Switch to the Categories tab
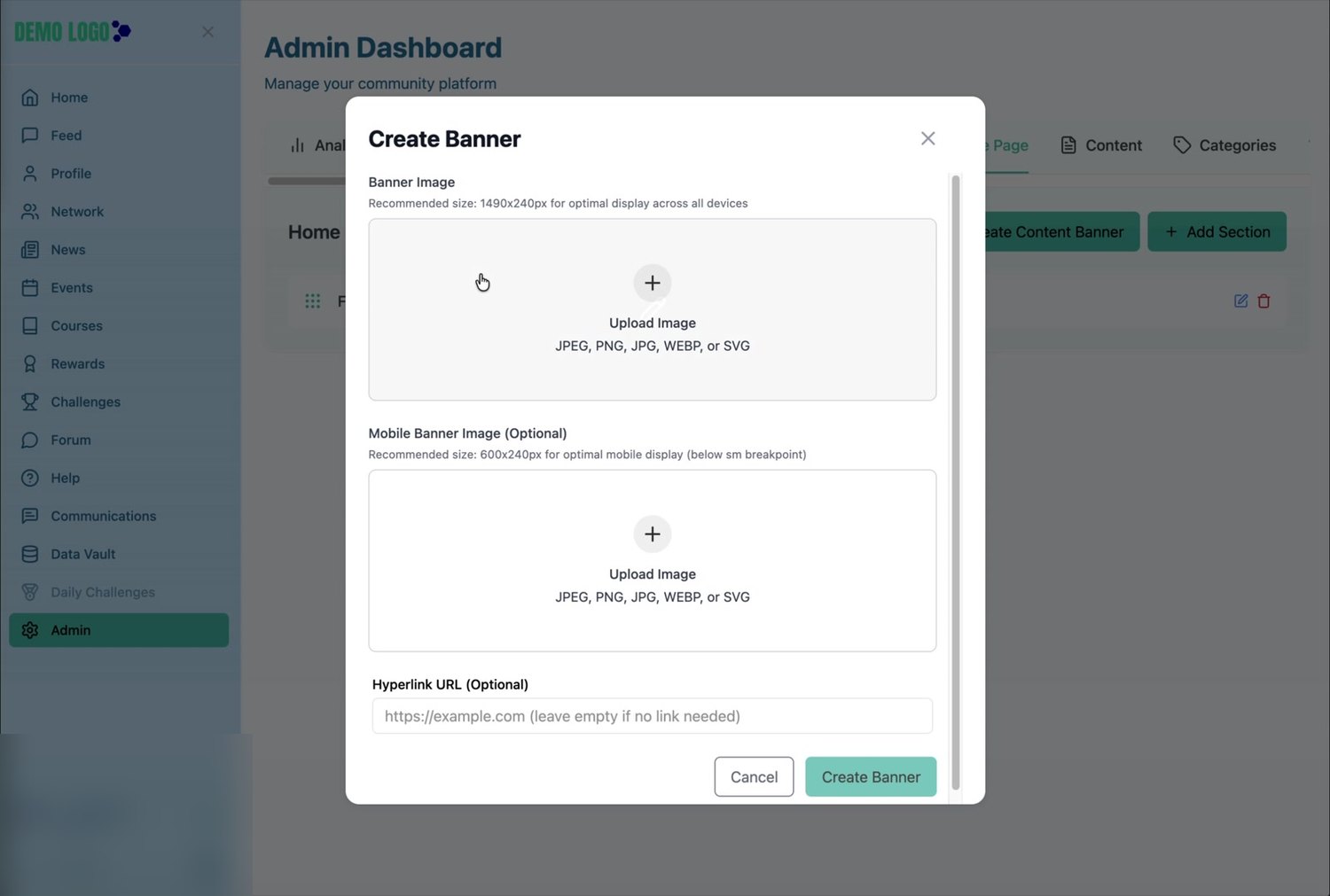Viewport: 1330px width, 896px height. click(x=1224, y=145)
